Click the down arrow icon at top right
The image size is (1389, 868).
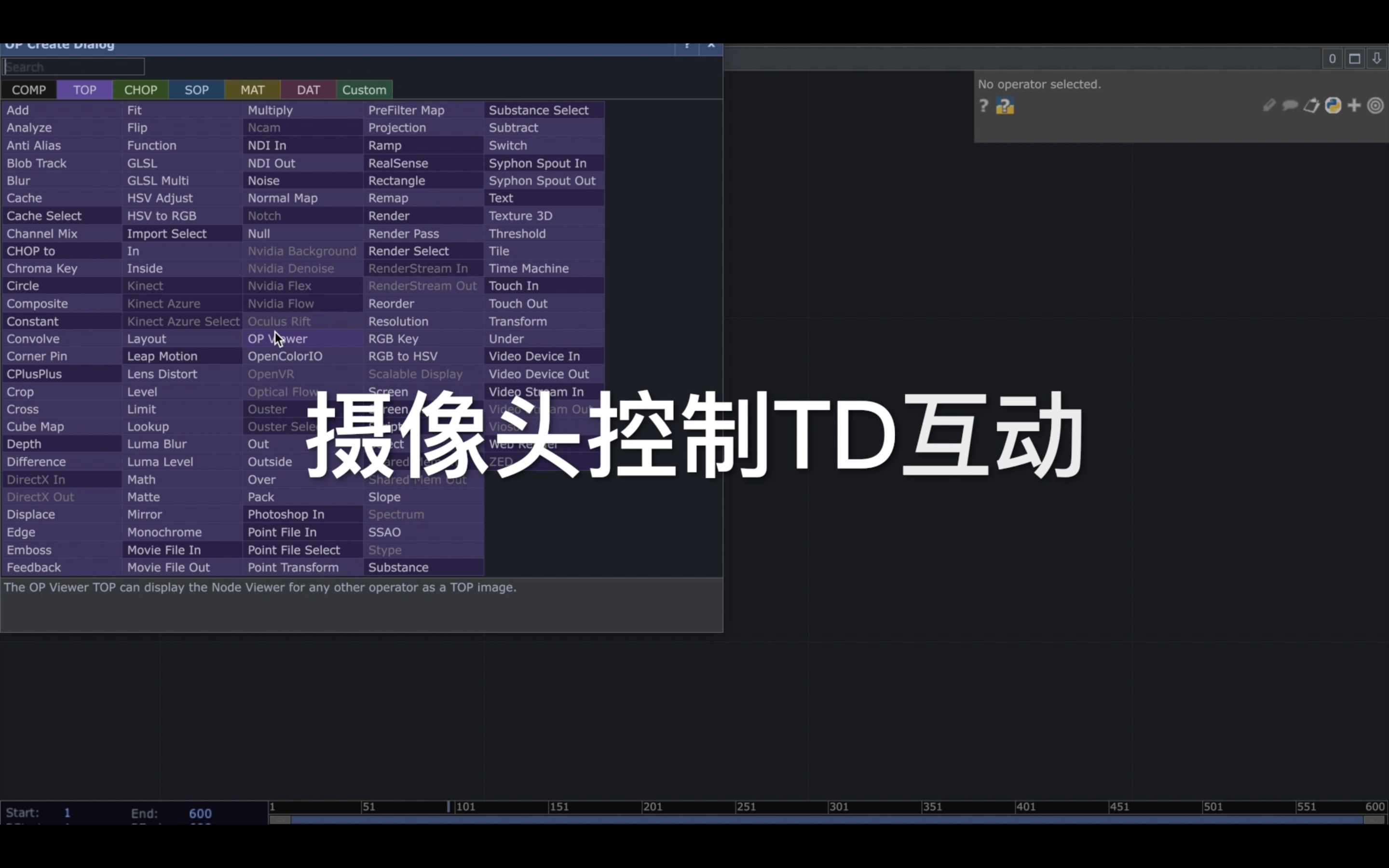click(1376, 58)
